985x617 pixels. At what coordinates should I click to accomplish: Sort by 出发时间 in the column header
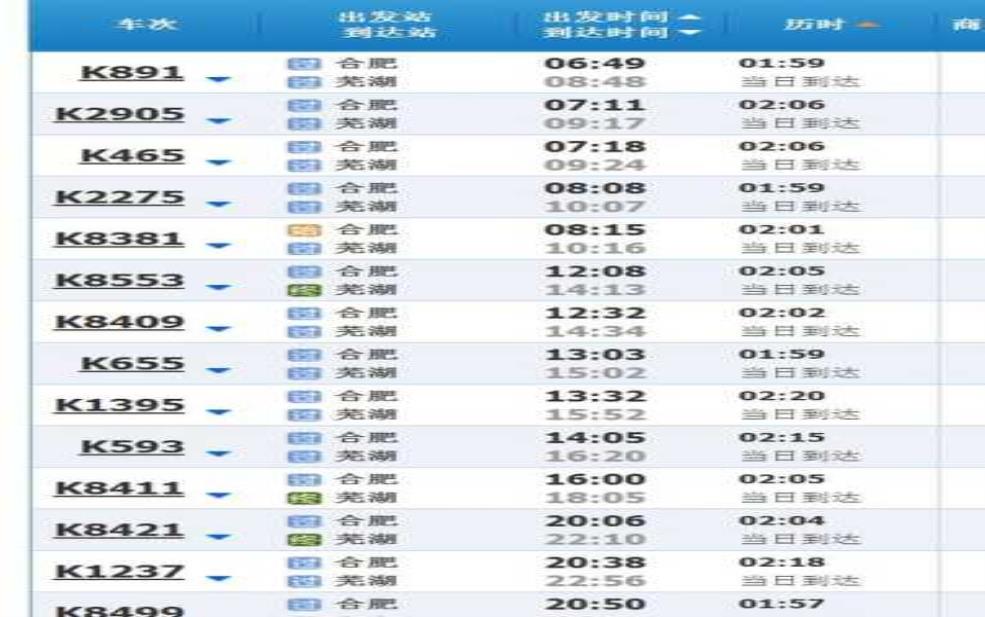coord(621,18)
